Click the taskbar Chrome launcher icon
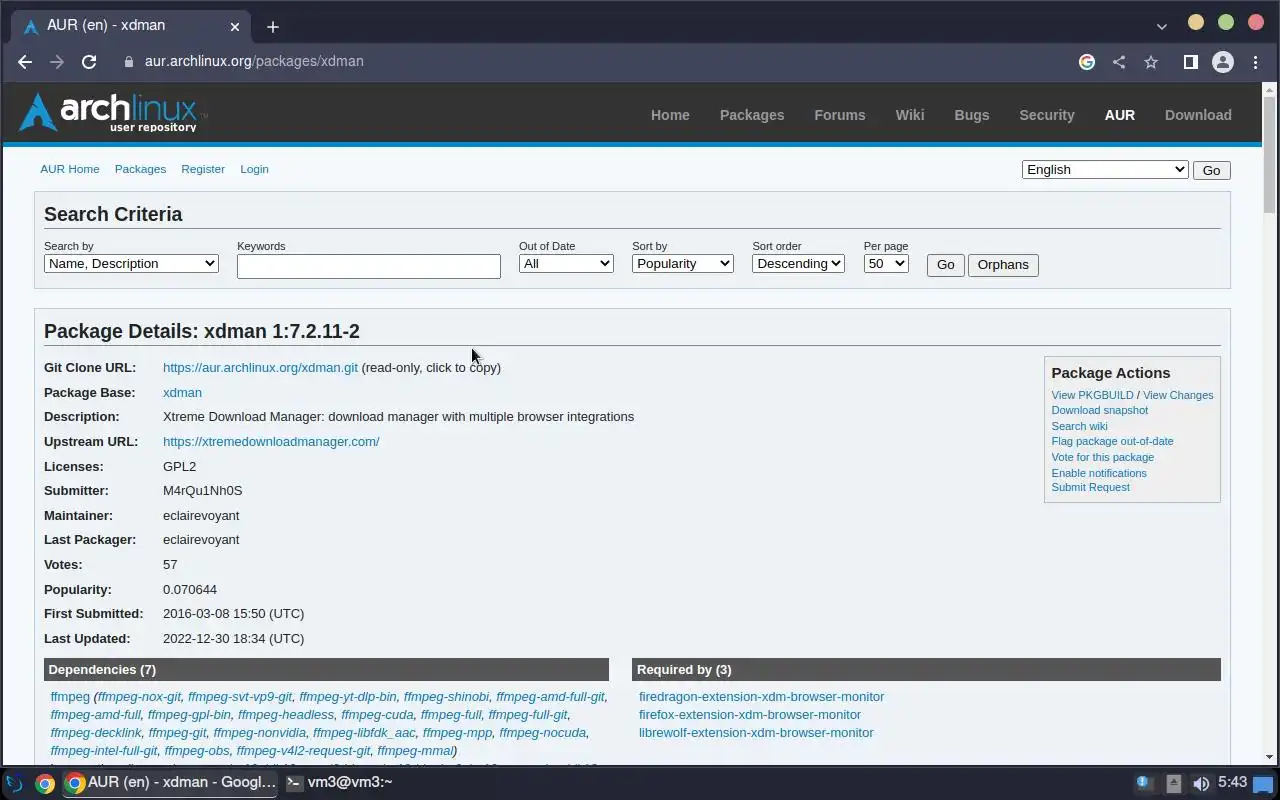Image resolution: width=1280 pixels, height=800 pixels. (44, 783)
